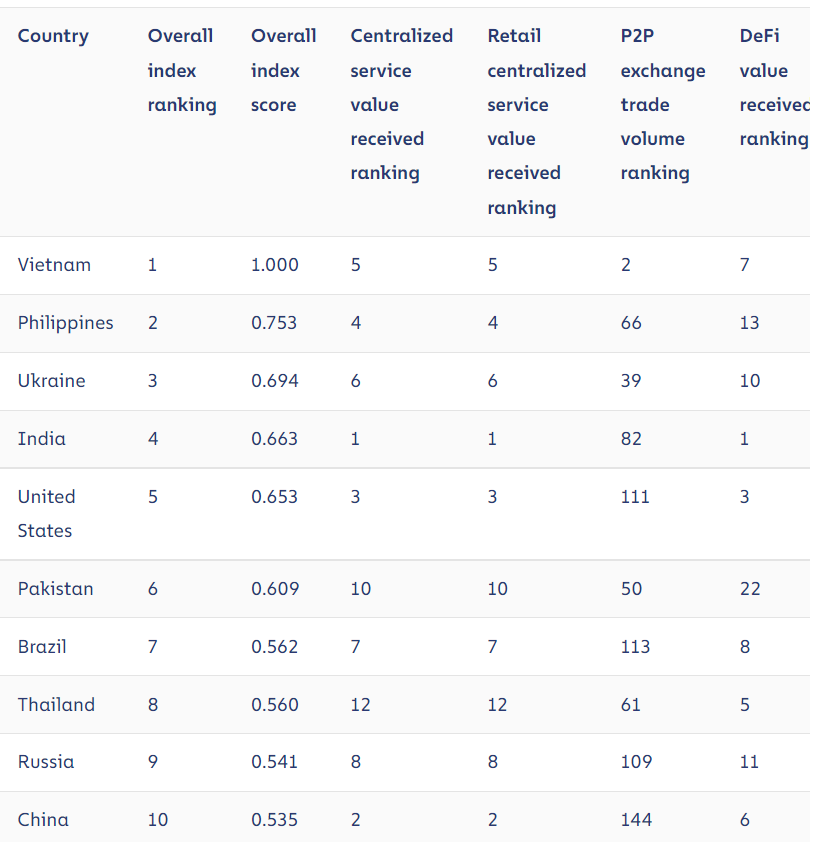This screenshot has width=821, height=842.
Task: Click Thailand's overall score 0.560
Action: (x=275, y=705)
